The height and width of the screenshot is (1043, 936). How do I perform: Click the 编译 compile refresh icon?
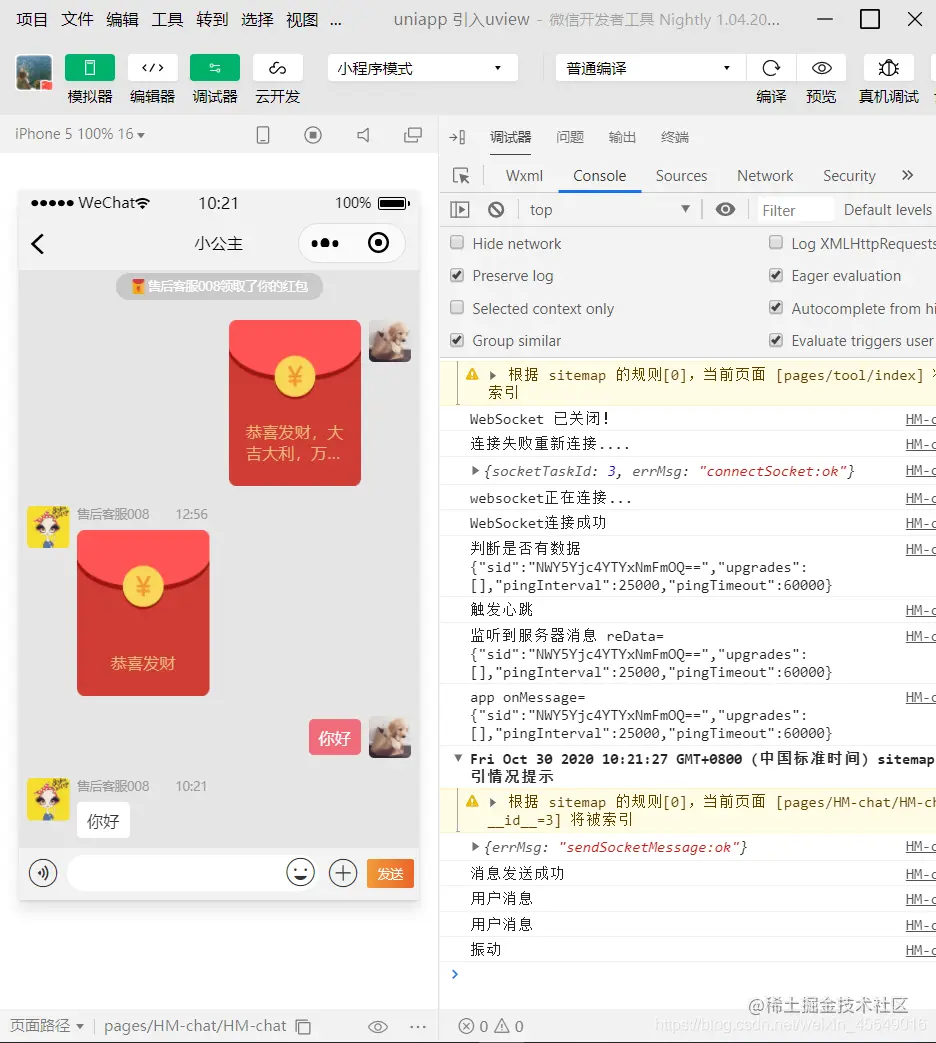click(771, 68)
